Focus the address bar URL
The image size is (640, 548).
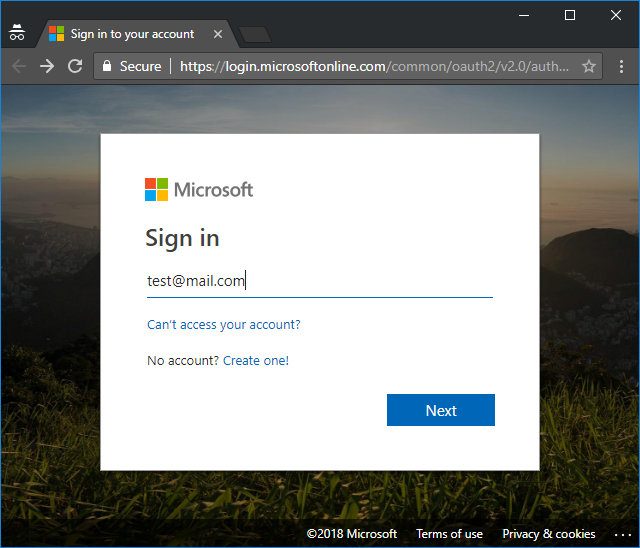(x=375, y=66)
